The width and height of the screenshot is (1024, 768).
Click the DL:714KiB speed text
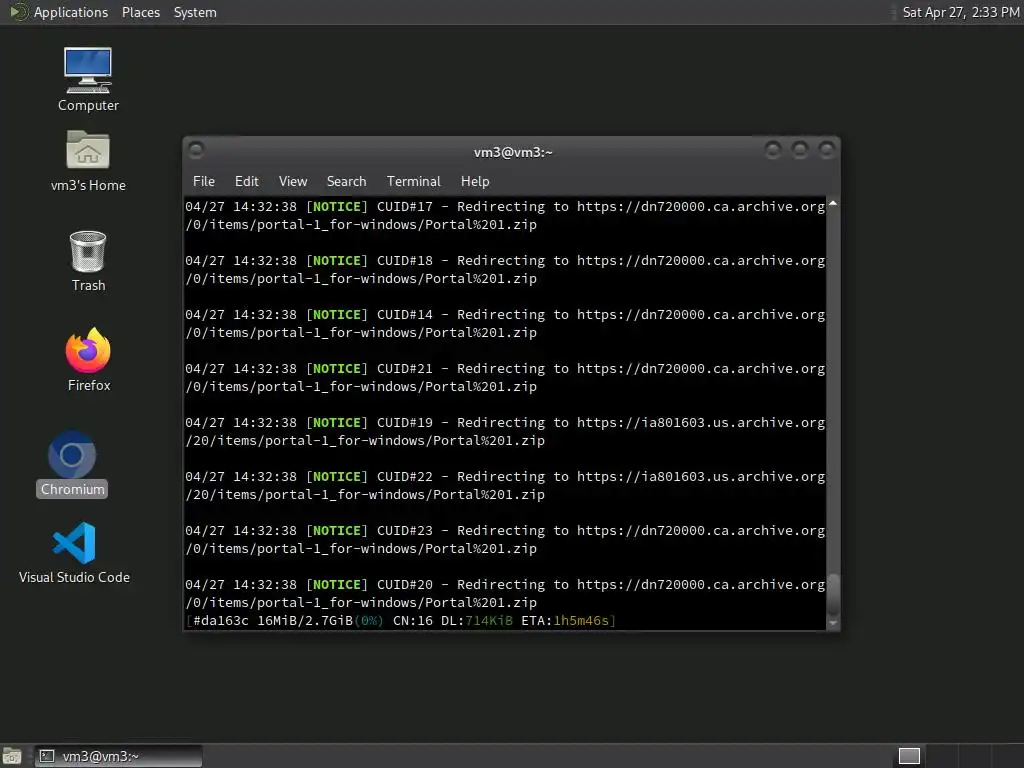(477, 620)
